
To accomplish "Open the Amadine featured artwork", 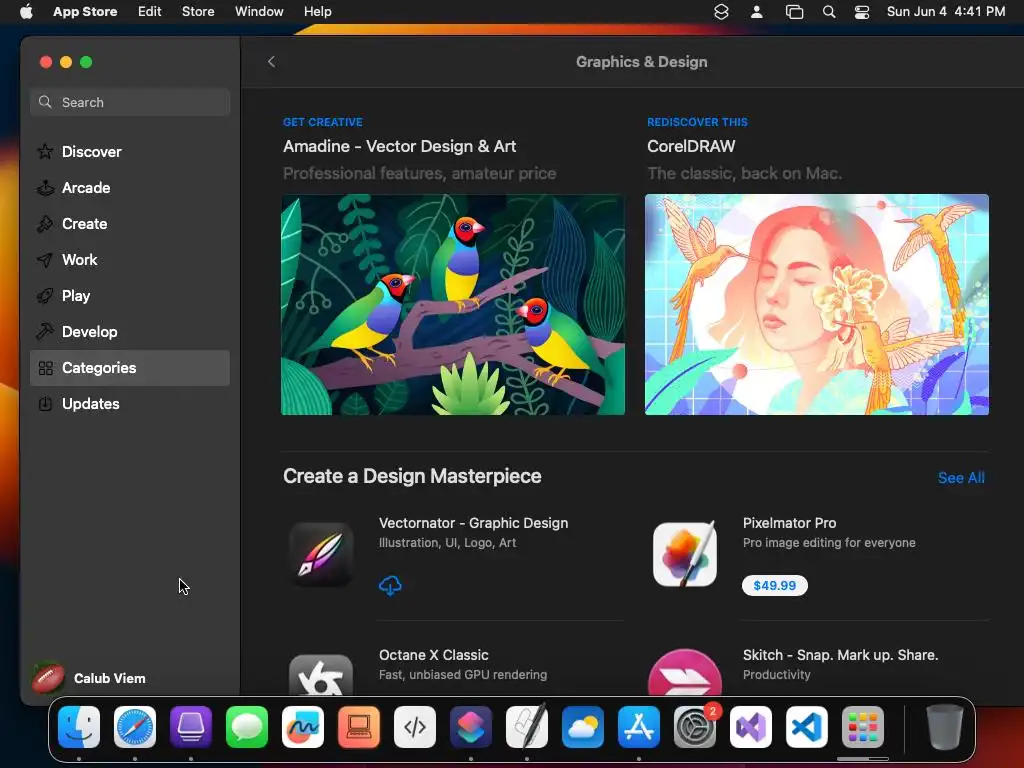I will 453,304.
